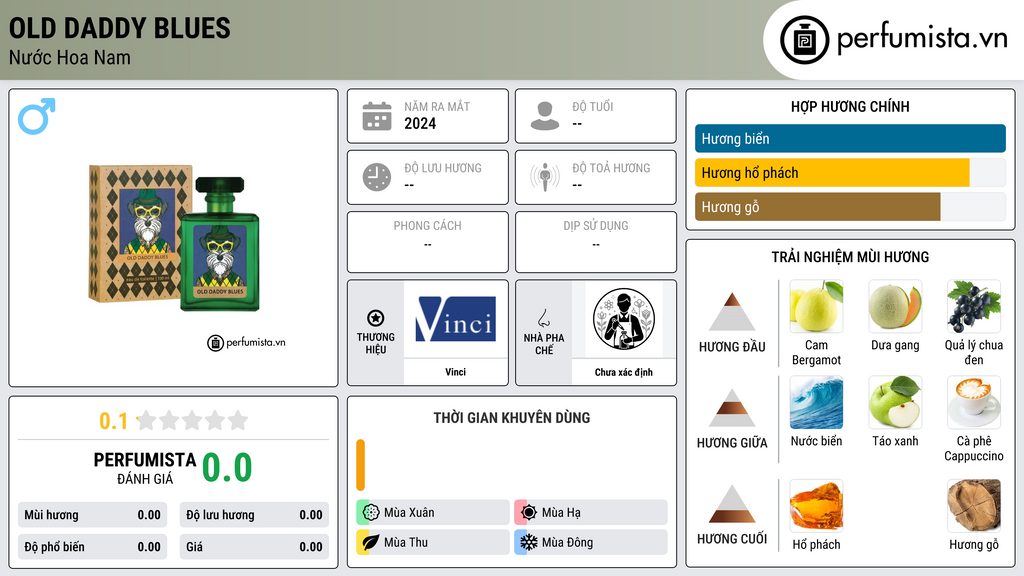Click the PERFUMISTA đánh giá label

point(145,468)
